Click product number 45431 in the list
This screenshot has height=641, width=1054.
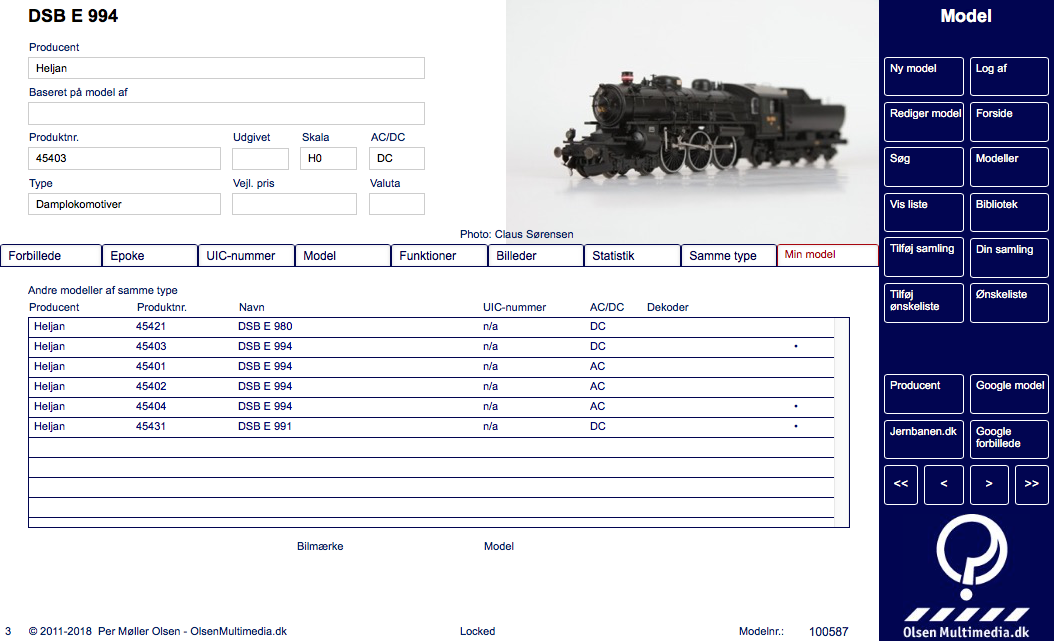pos(151,427)
